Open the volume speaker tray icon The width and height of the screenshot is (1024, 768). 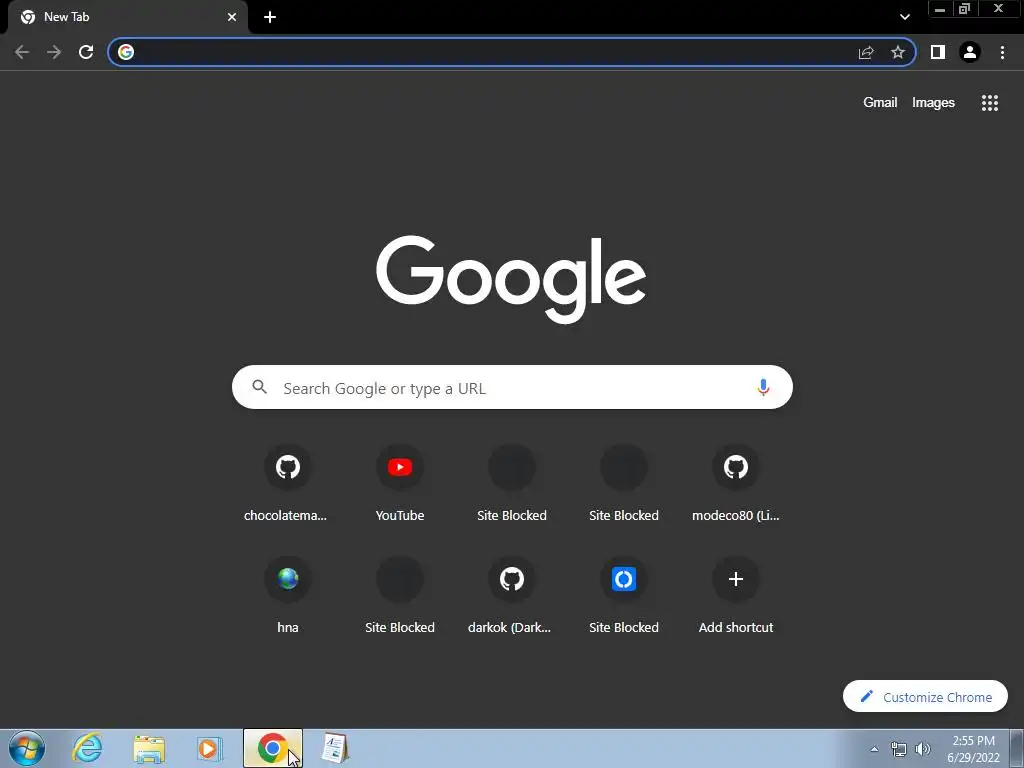point(922,749)
